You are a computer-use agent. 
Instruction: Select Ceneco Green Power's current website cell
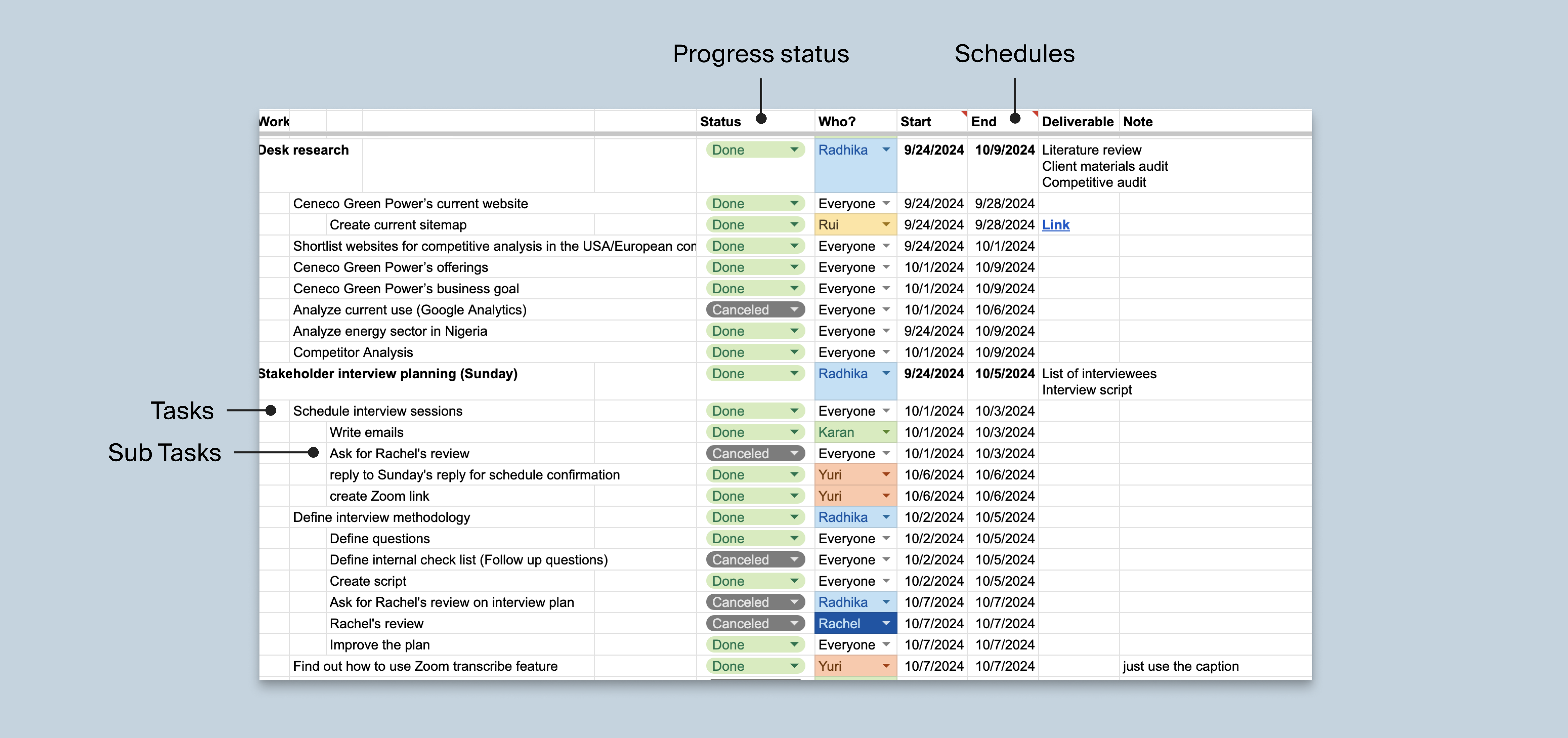(x=493, y=203)
